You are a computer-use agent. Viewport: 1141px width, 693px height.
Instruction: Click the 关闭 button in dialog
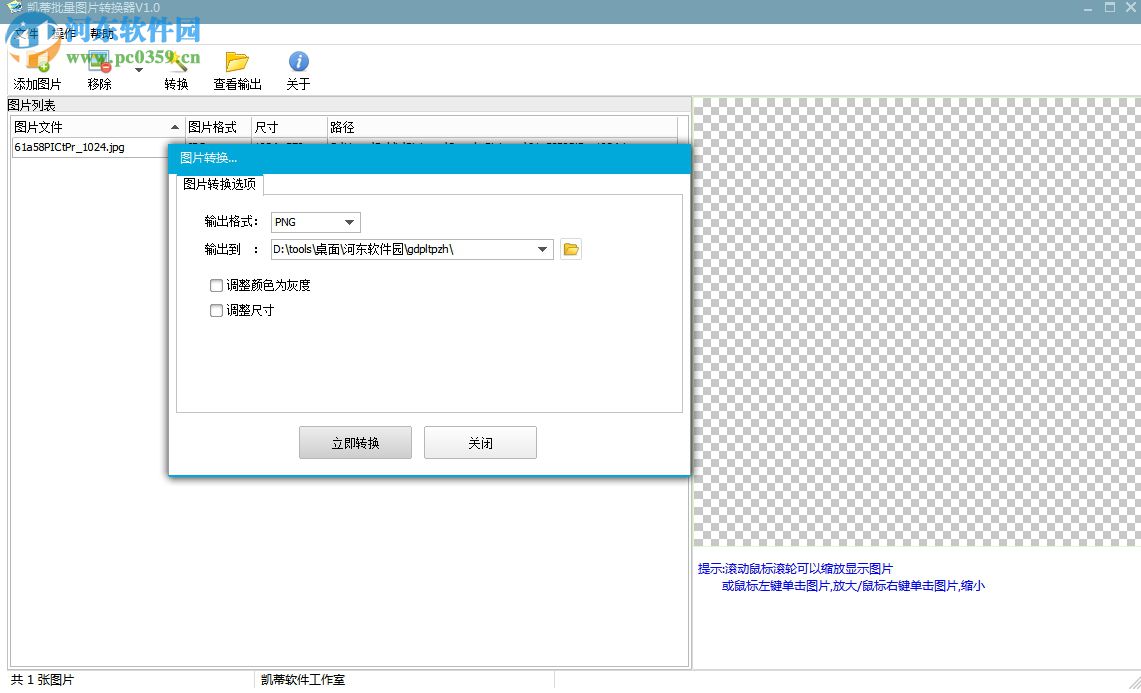pos(480,443)
